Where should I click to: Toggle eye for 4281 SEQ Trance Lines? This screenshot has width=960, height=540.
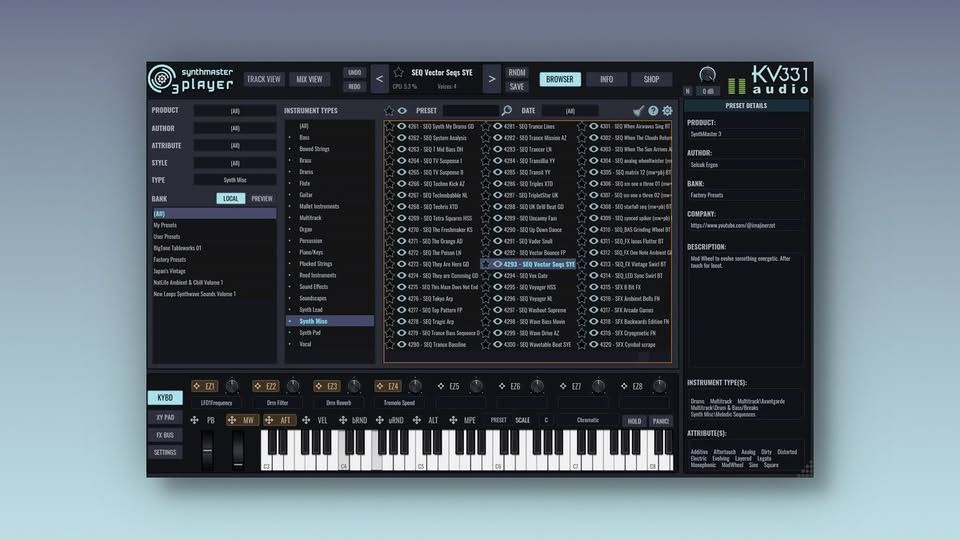pyautogui.click(x=498, y=126)
